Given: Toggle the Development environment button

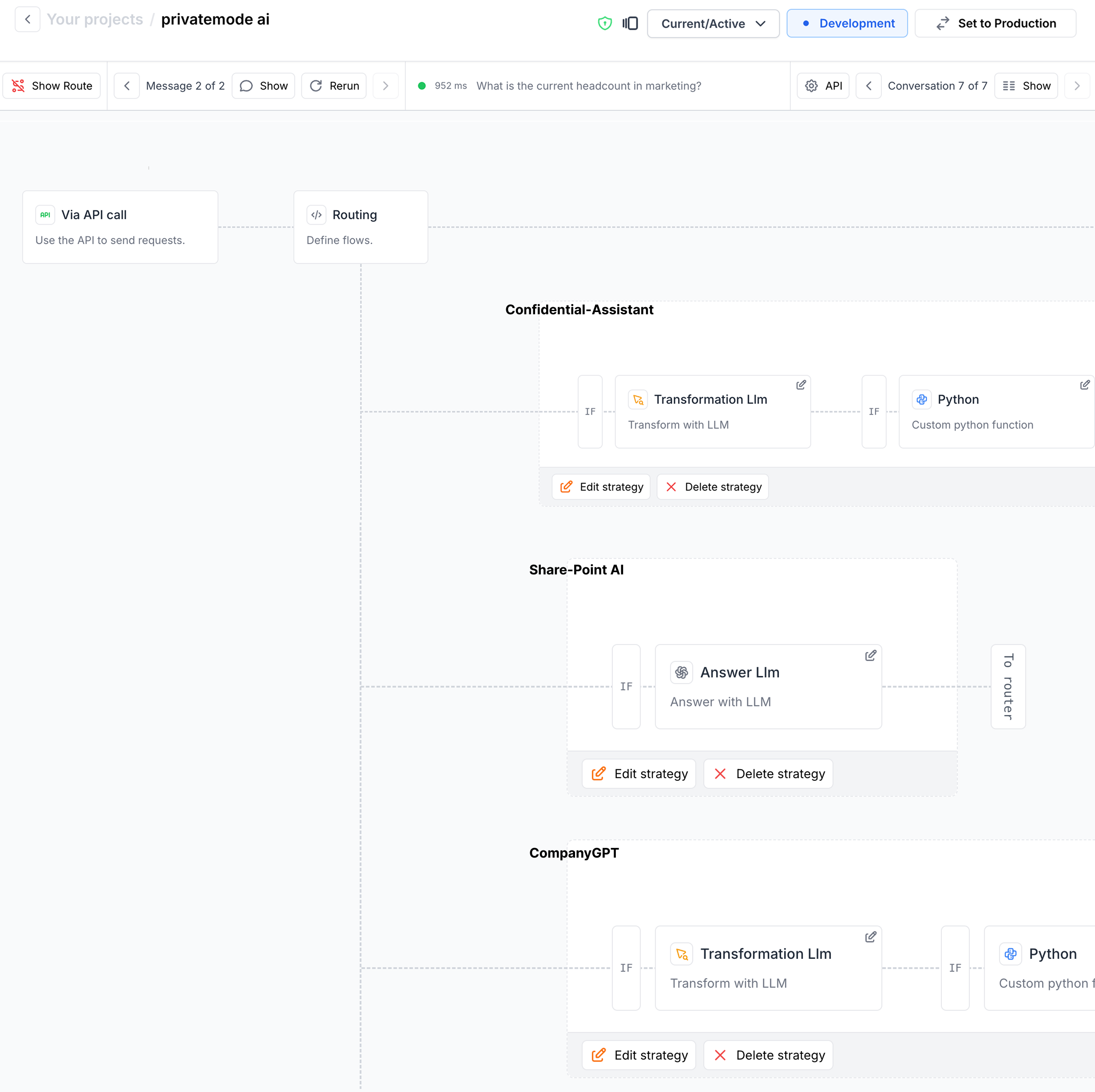Looking at the screenshot, I should [x=847, y=23].
